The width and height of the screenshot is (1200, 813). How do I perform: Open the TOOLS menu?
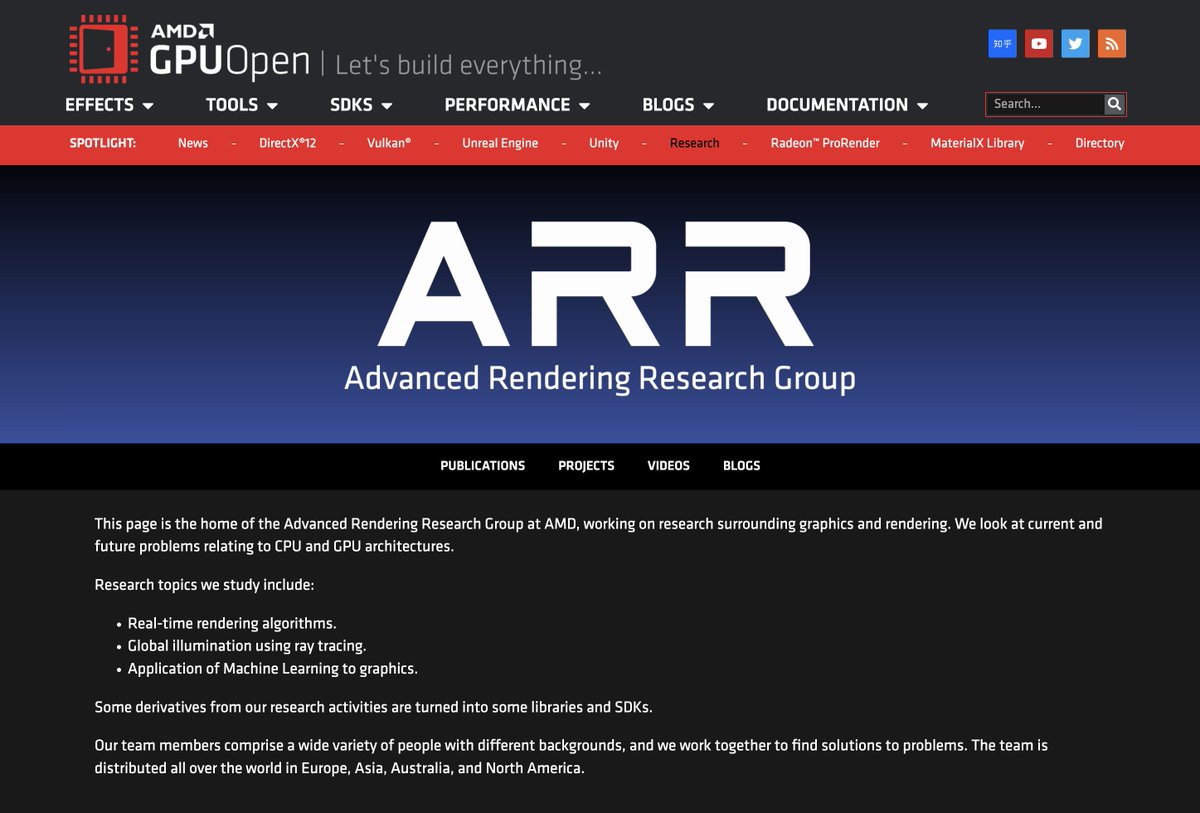pyautogui.click(x=240, y=104)
